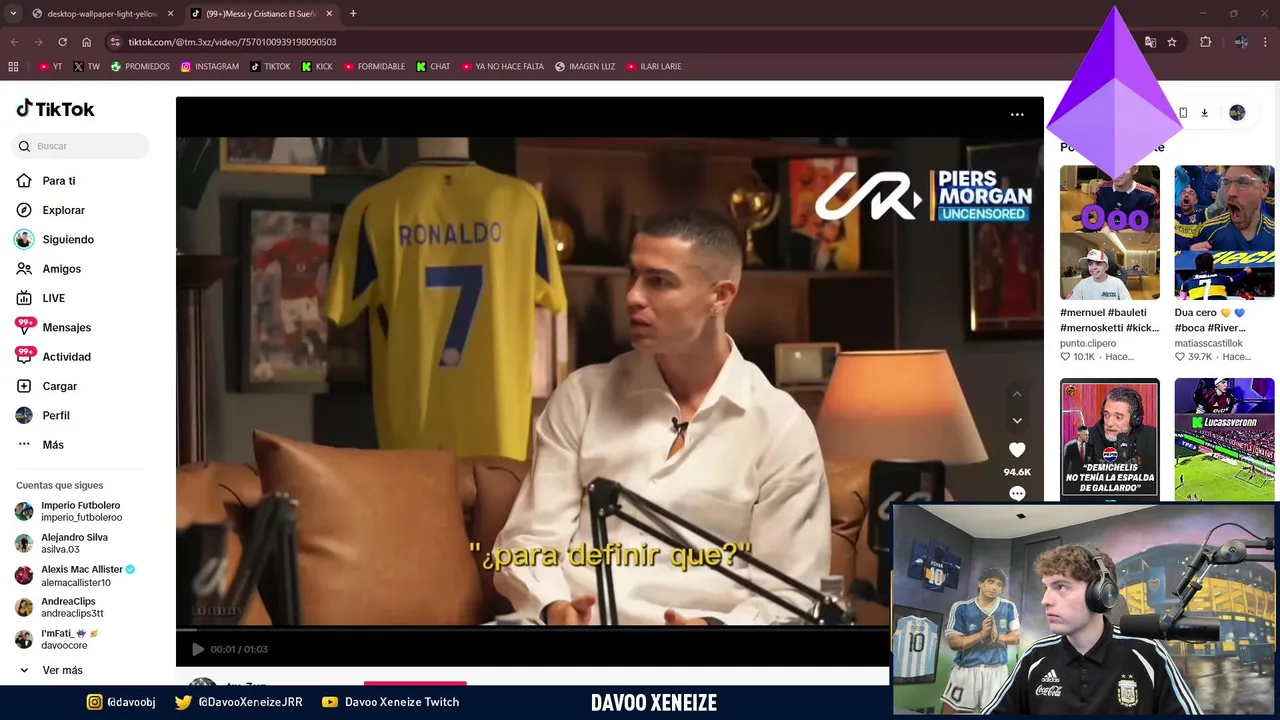Open TikTok profile avatar menu
The height and width of the screenshot is (720, 1280).
(x=1237, y=113)
